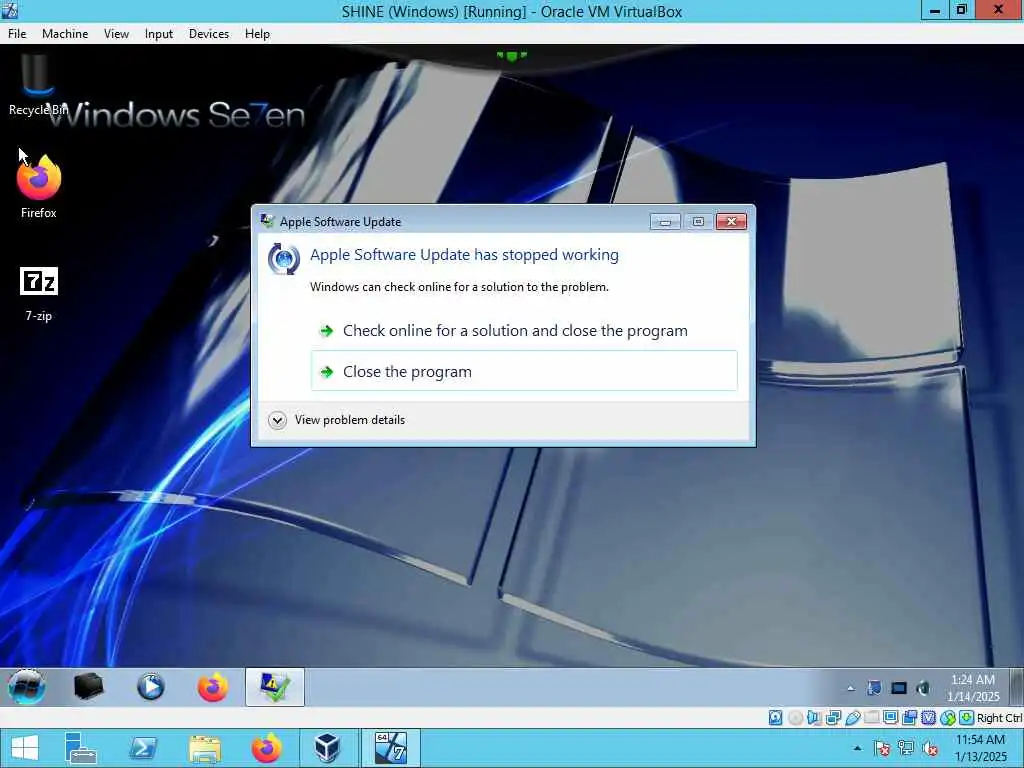Select the Firefox desktop shortcut
Image resolution: width=1024 pixels, height=768 pixels.
pos(39,186)
